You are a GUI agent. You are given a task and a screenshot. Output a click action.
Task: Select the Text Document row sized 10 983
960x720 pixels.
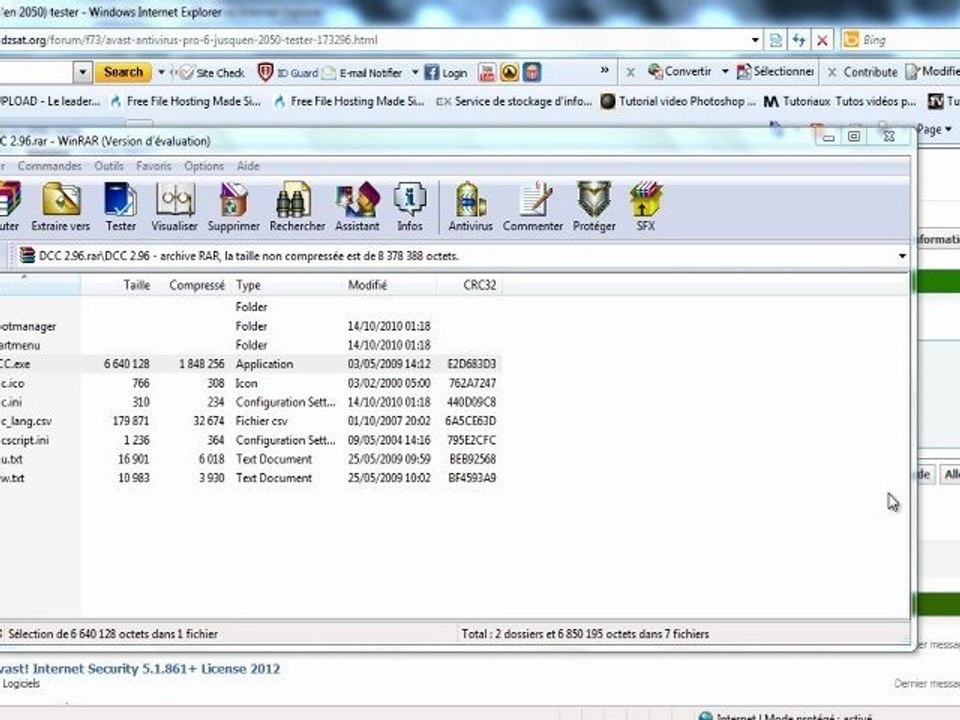(x=250, y=478)
